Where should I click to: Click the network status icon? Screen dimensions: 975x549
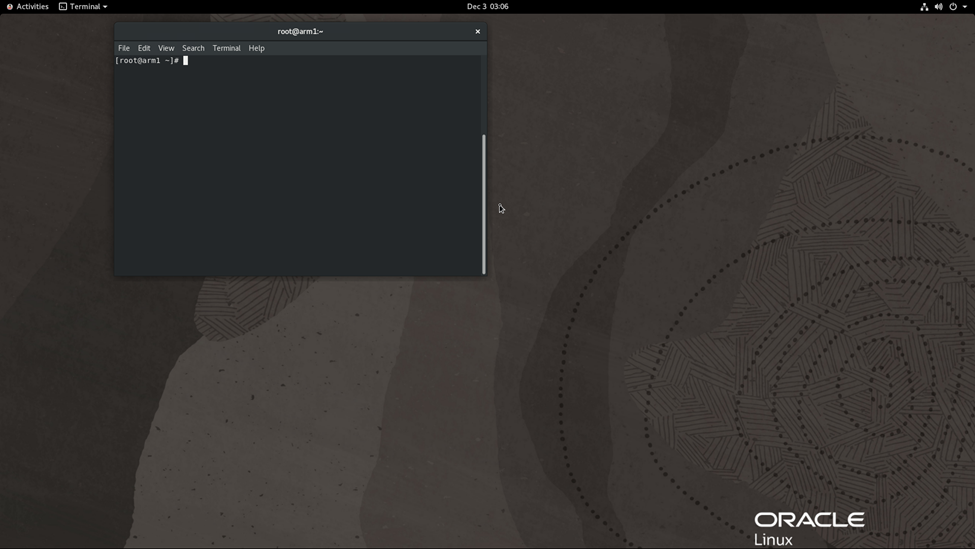click(x=924, y=7)
